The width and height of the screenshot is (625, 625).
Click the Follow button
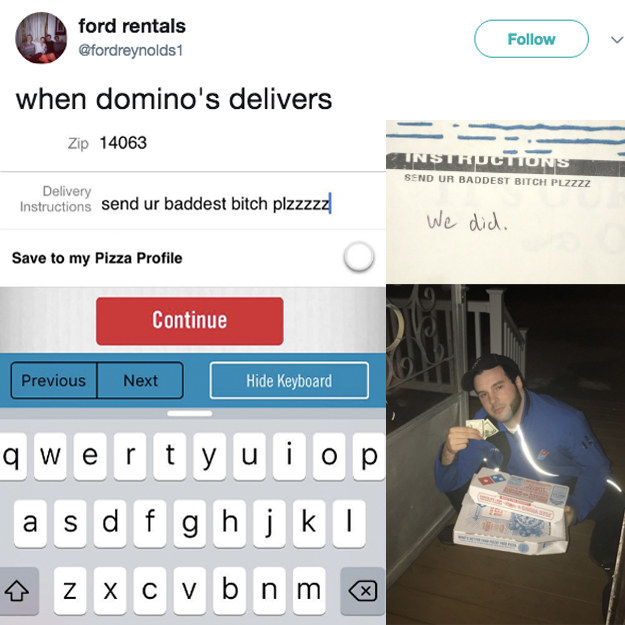tap(531, 39)
